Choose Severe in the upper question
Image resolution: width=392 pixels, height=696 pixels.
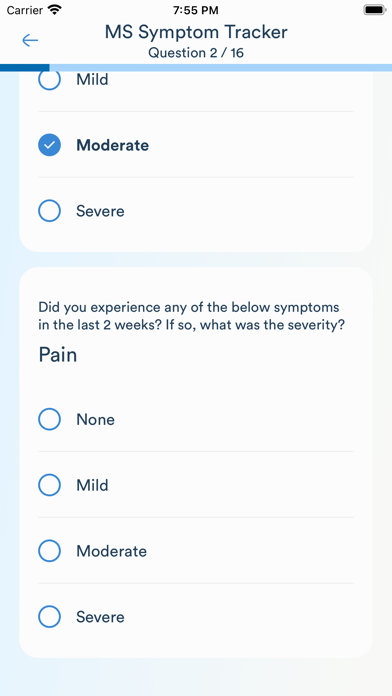pos(196,210)
